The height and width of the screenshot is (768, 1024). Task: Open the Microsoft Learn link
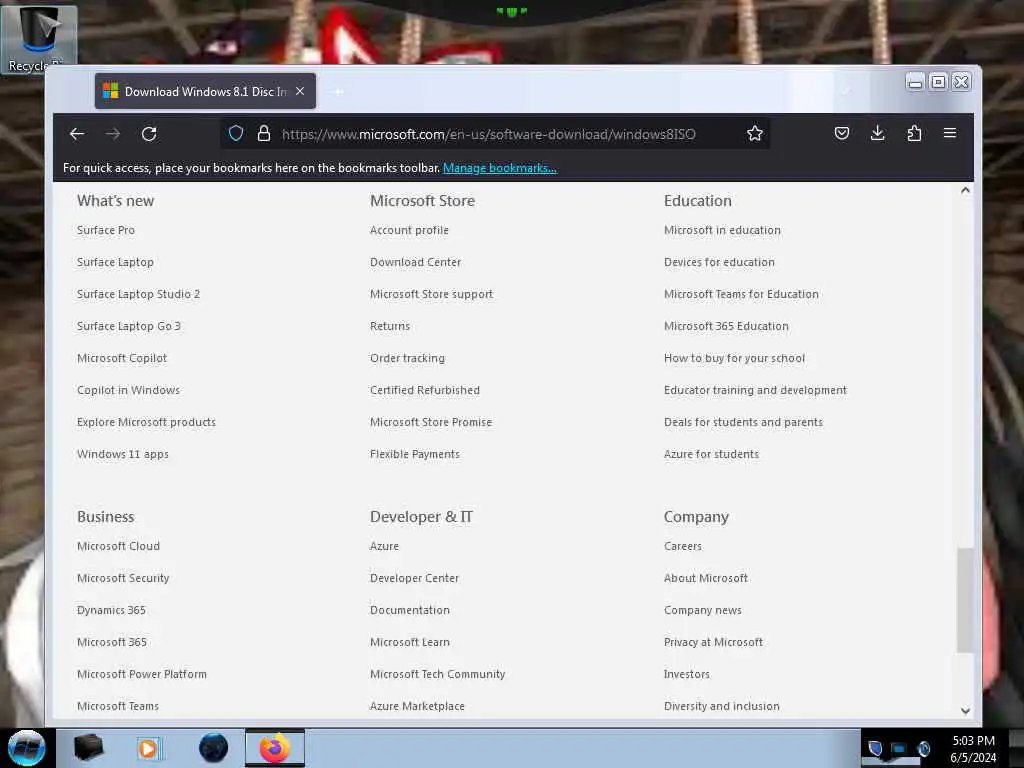(x=410, y=642)
